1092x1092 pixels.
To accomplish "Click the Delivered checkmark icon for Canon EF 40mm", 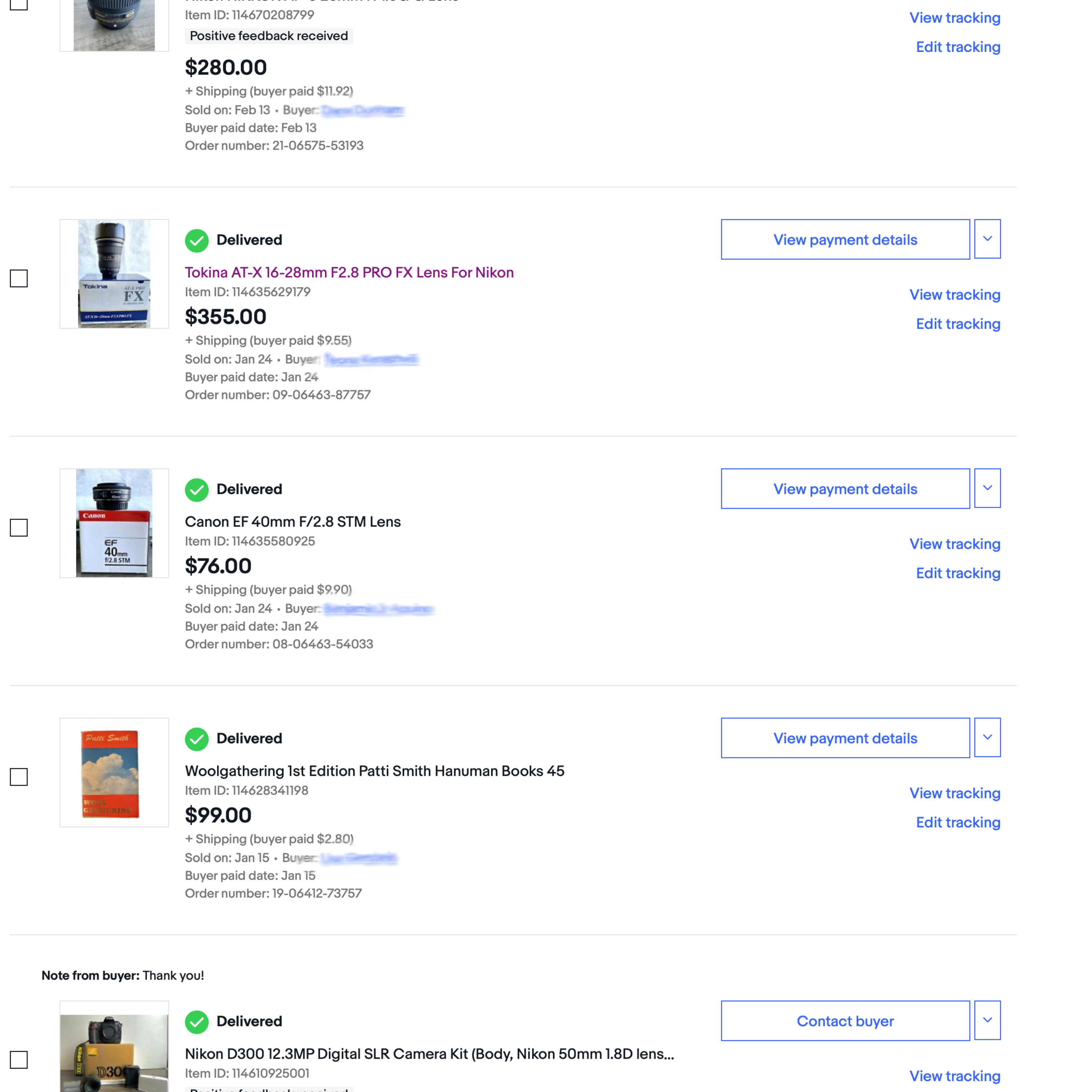I will (197, 490).
